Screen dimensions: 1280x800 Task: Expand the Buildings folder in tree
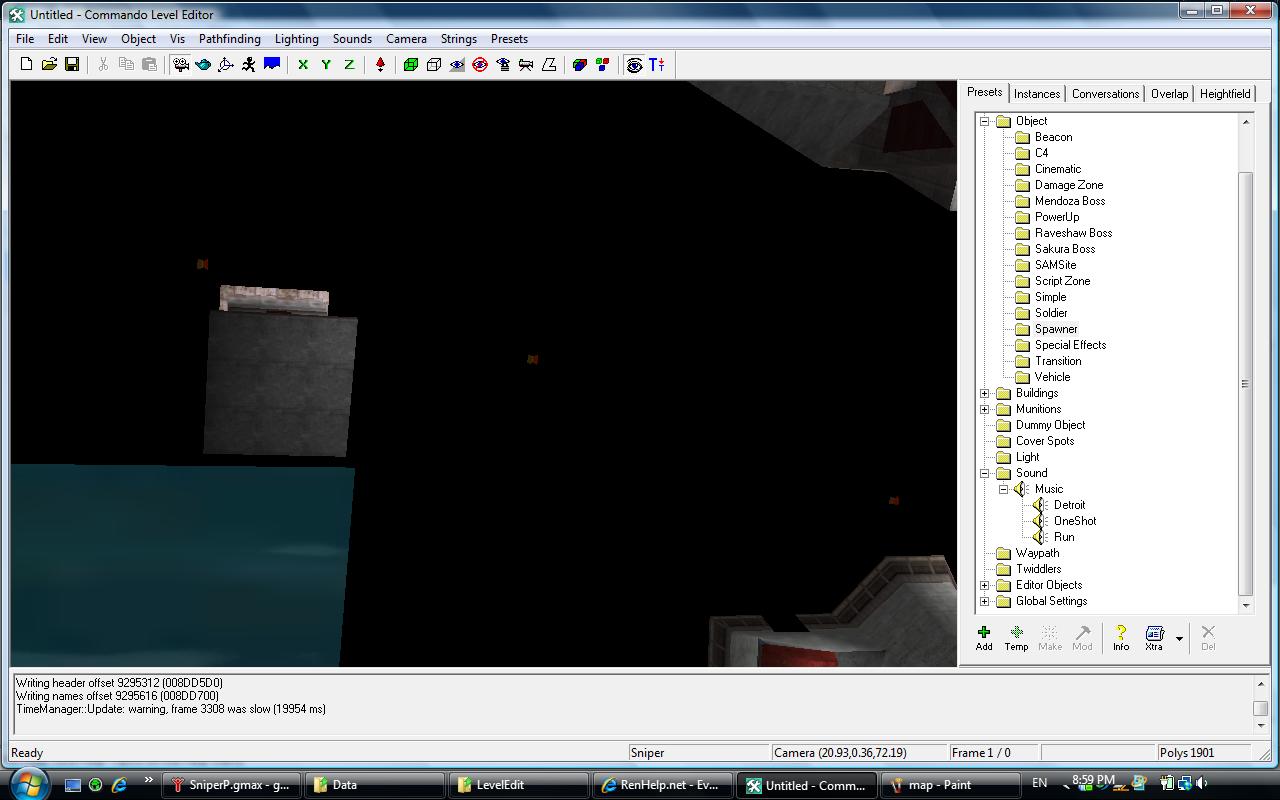click(985, 393)
